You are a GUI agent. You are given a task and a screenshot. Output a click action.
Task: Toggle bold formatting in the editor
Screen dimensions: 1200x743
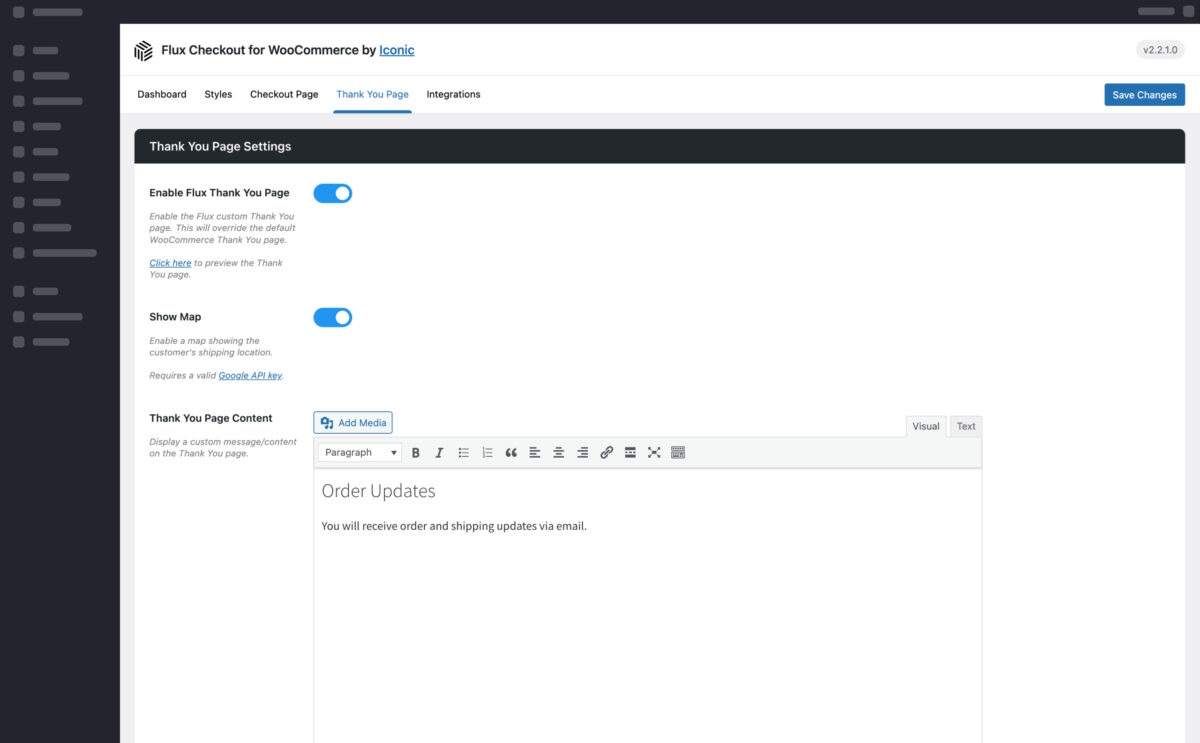(416, 453)
